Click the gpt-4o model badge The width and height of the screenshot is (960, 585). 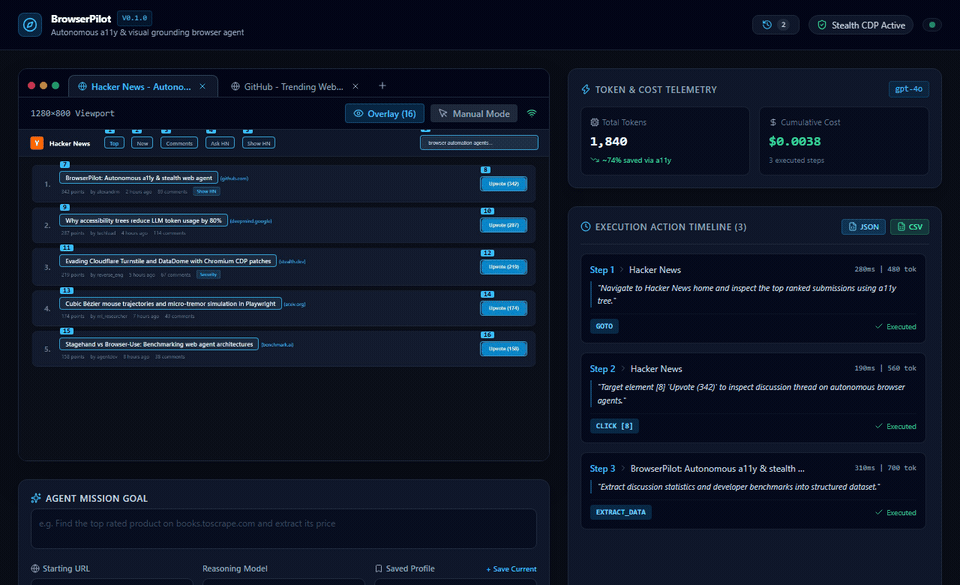tap(909, 89)
